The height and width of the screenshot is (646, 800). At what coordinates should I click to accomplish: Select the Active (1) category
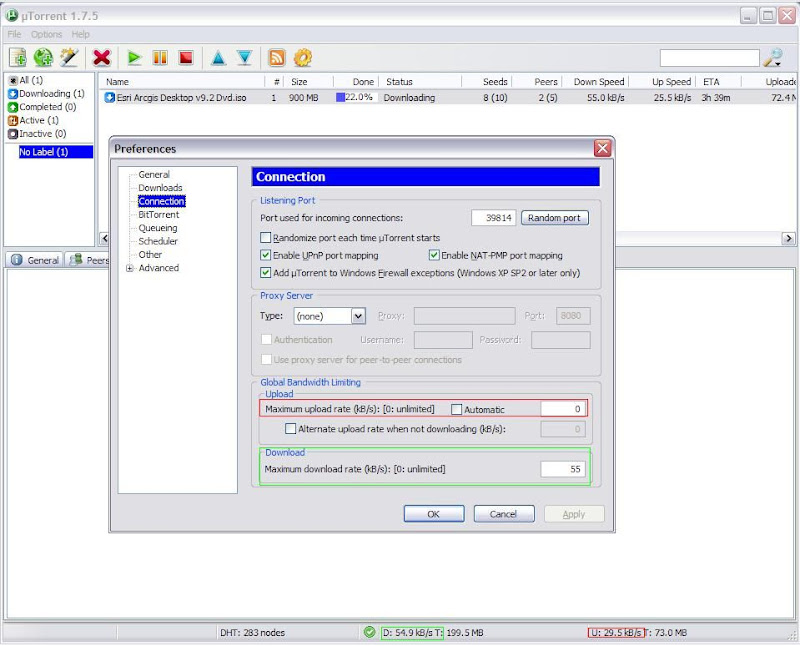pyautogui.click(x=34, y=120)
